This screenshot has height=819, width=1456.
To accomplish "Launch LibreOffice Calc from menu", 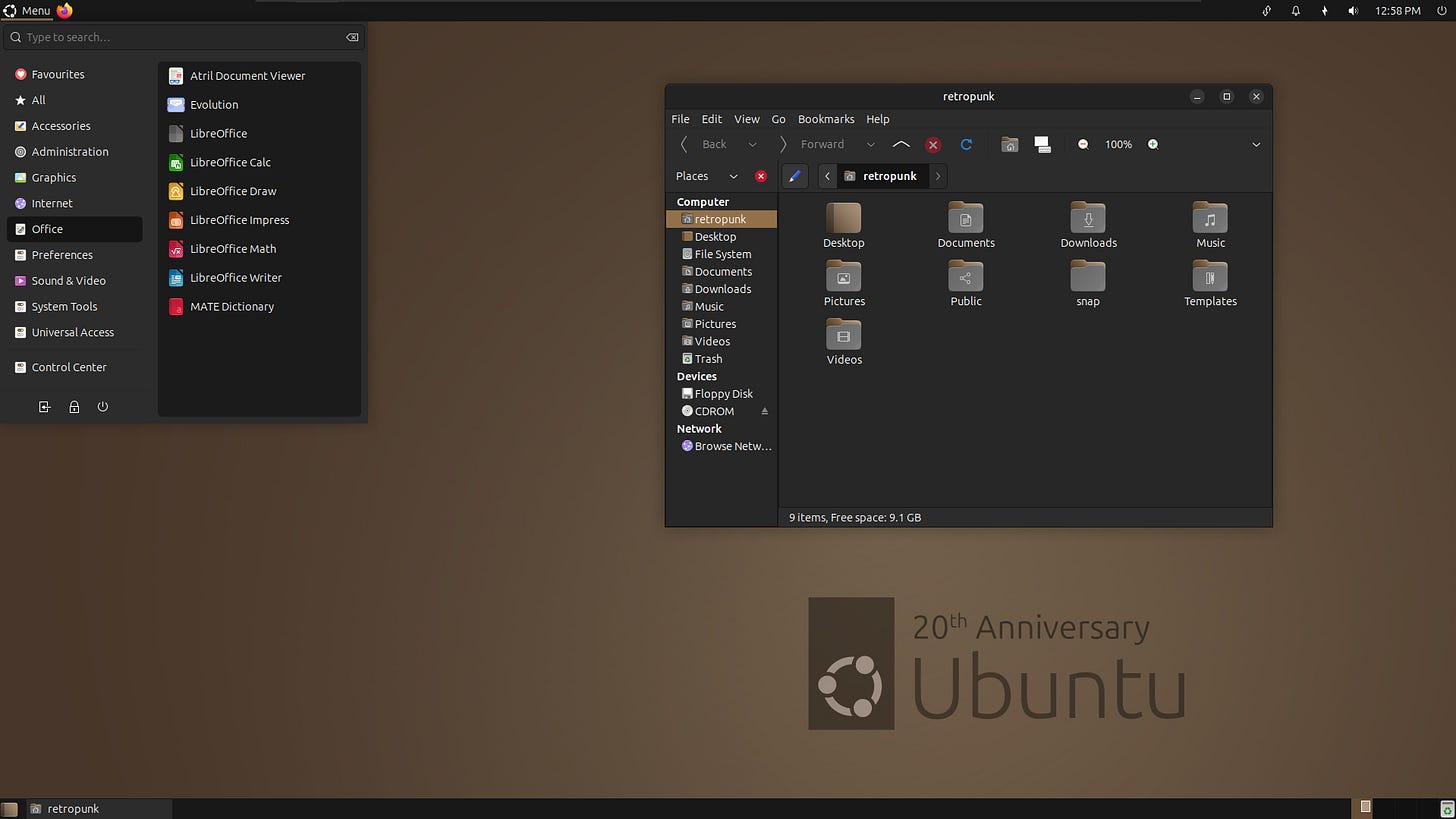I will point(259,162).
